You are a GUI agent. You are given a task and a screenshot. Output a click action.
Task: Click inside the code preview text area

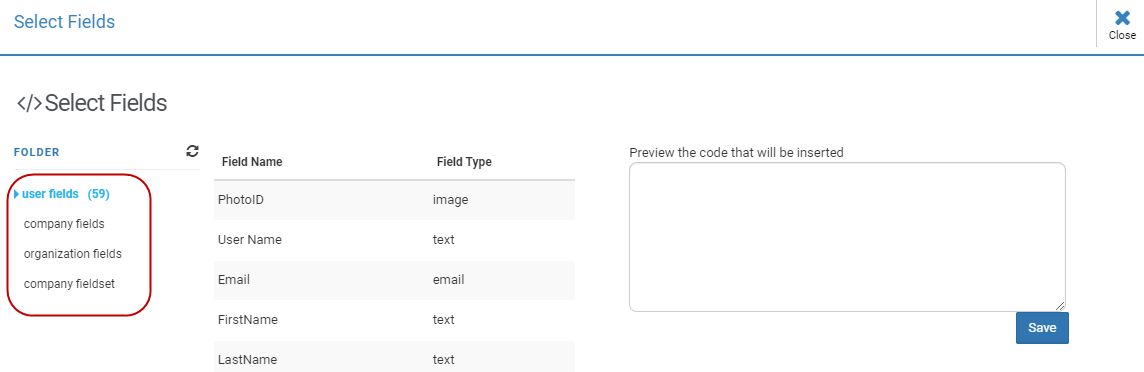[x=847, y=237]
